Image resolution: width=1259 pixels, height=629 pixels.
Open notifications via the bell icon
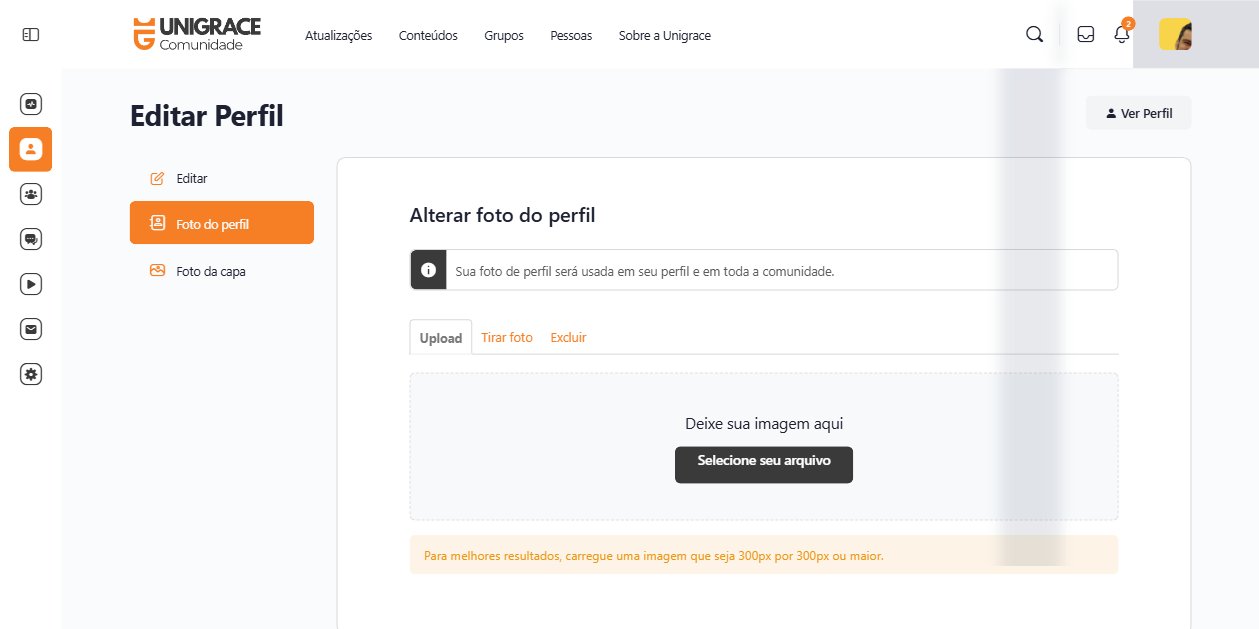pyautogui.click(x=1121, y=33)
